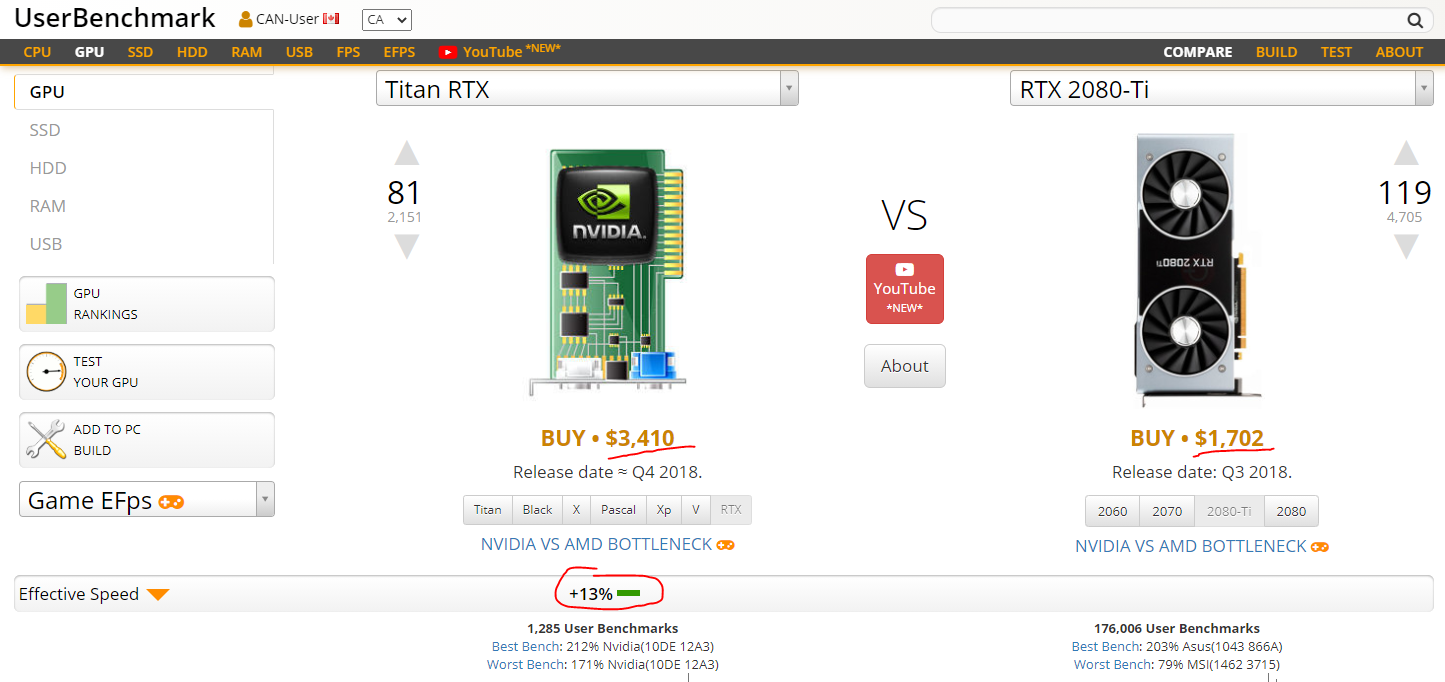This screenshot has width=1445, height=682.
Task: Click the About button
Action: point(904,366)
